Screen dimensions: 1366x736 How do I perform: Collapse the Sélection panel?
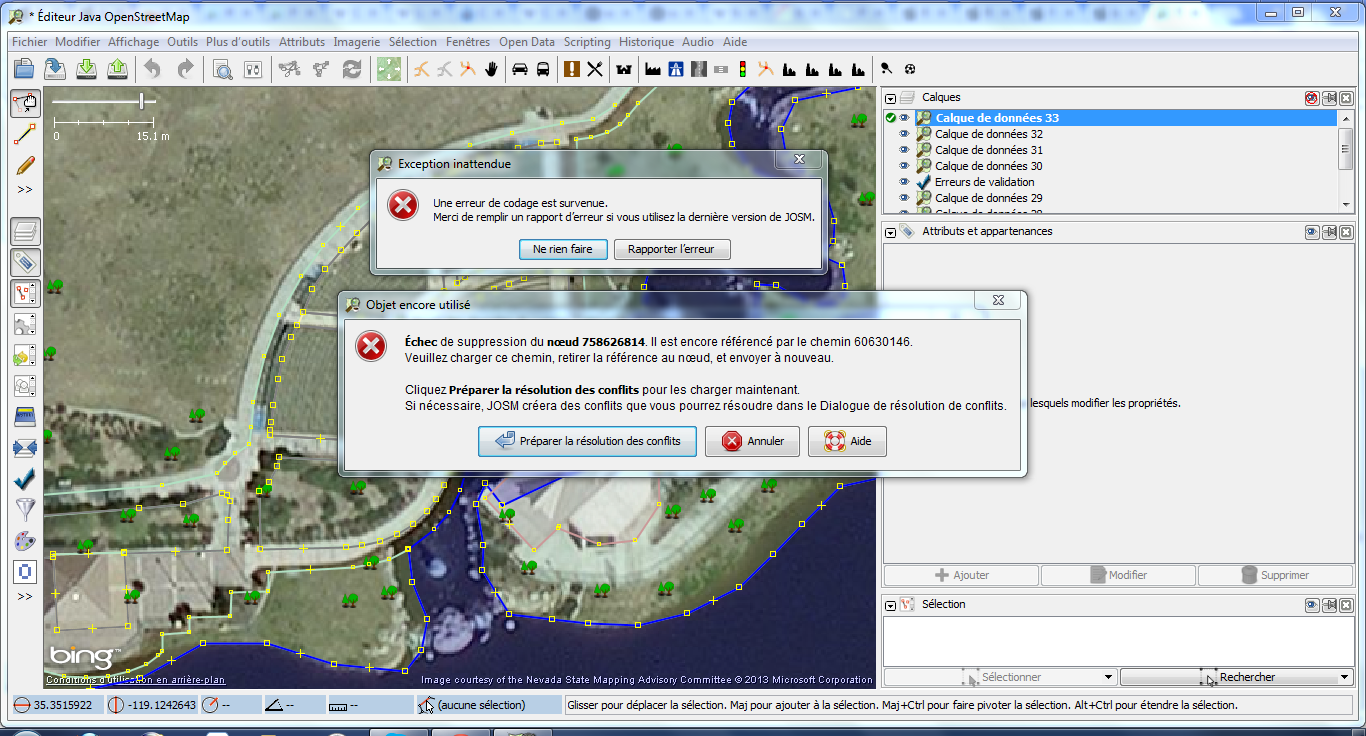tap(890, 605)
